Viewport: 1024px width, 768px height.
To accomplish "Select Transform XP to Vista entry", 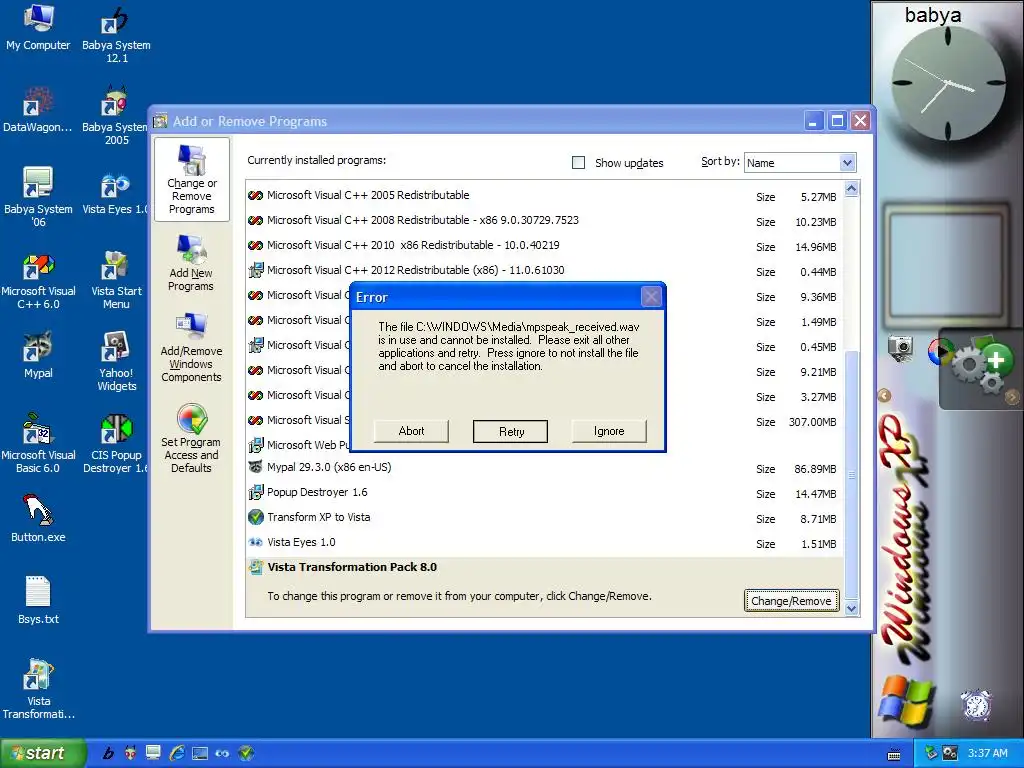I will point(545,517).
